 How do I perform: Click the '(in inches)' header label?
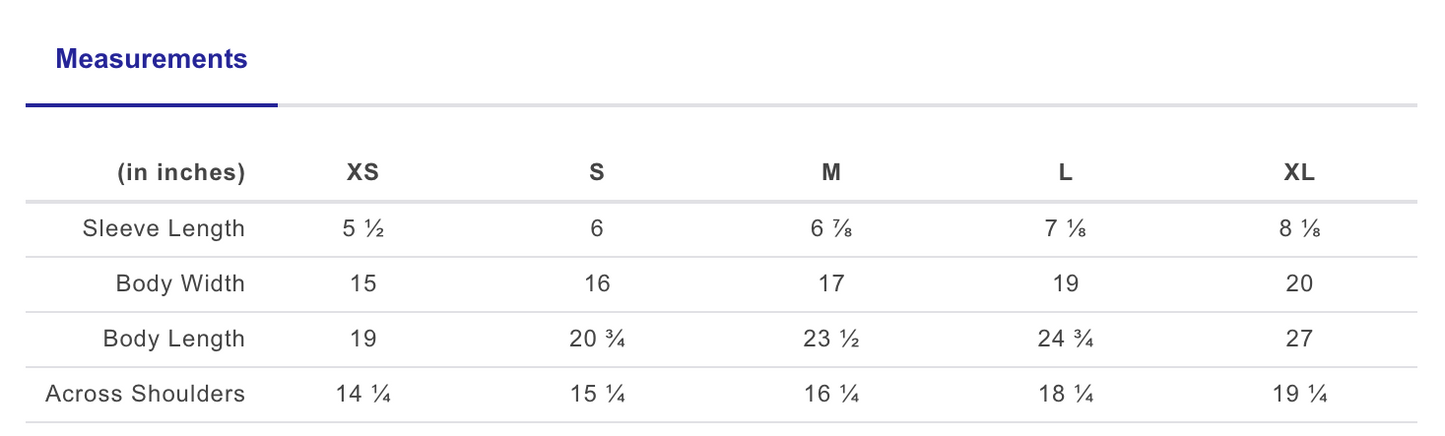[x=181, y=173]
